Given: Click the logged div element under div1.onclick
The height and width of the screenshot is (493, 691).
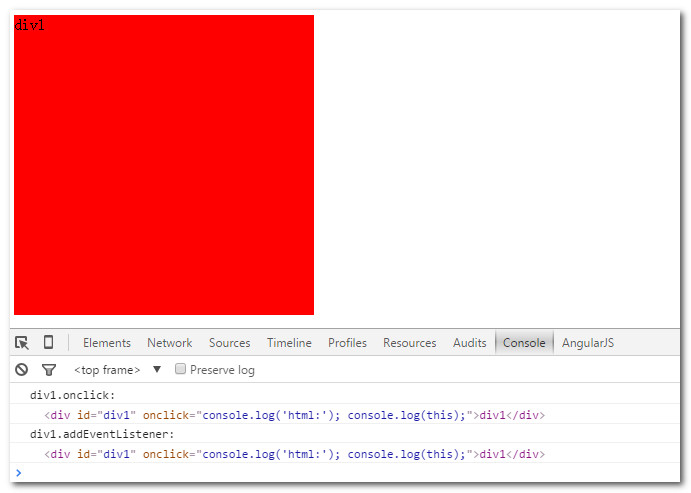Looking at the screenshot, I should tap(294, 415).
